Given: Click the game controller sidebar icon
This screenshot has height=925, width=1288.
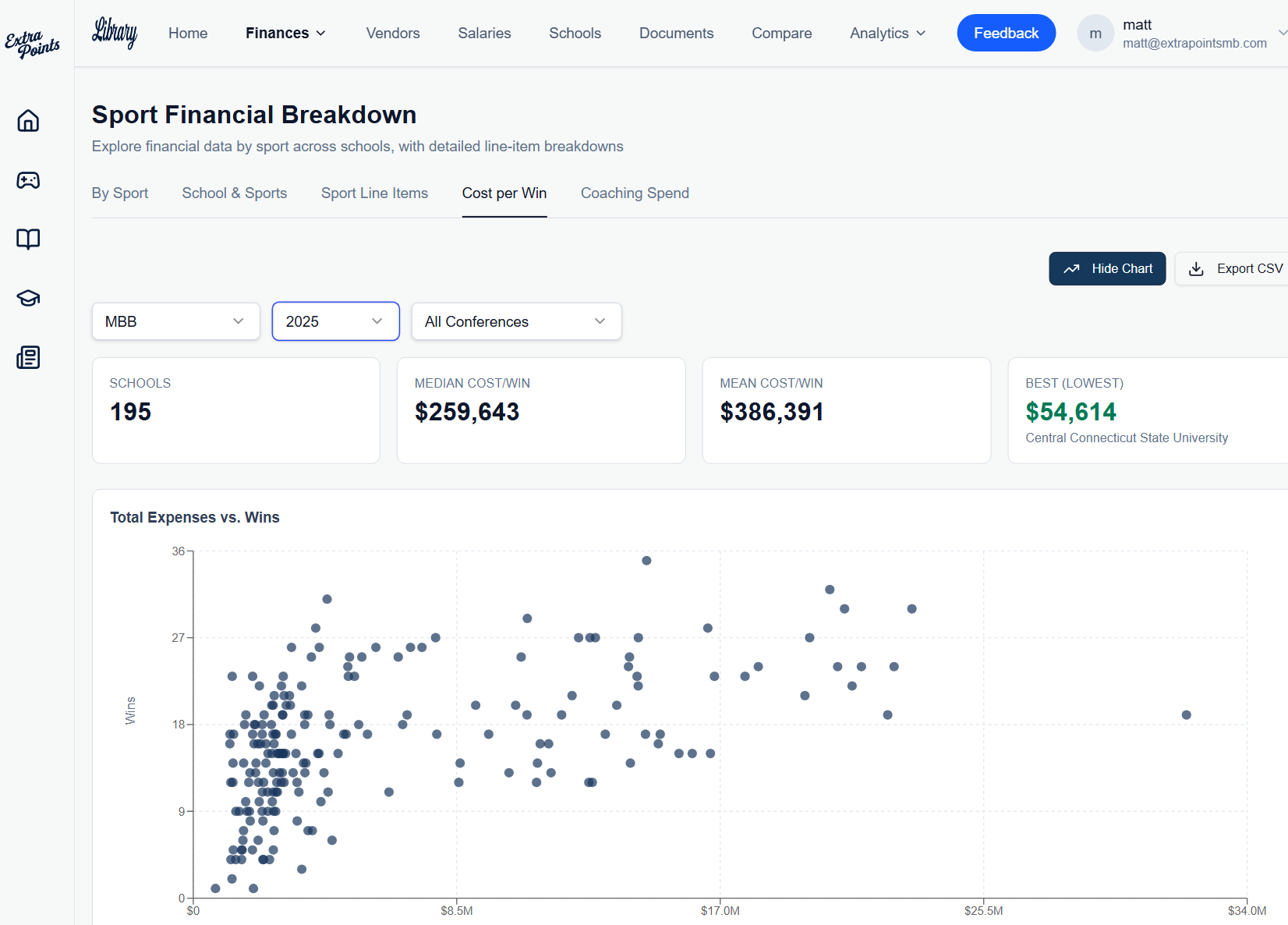Looking at the screenshot, I should (x=28, y=180).
